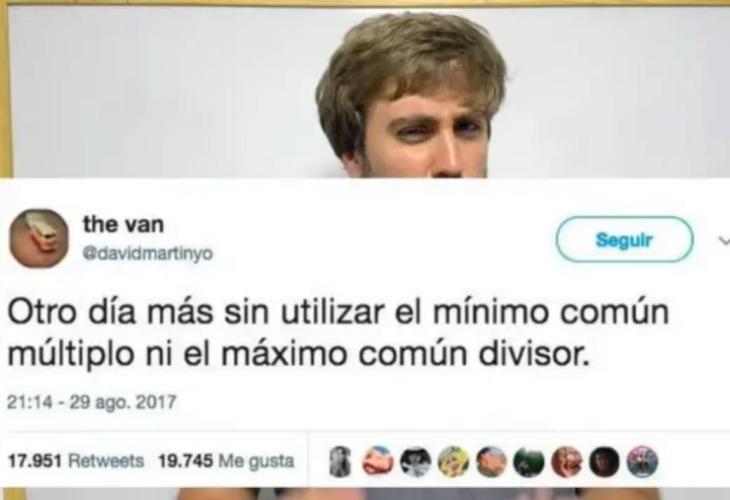Open the @davidmartinyo handle link
730x500 pixels.
pos(148,254)
